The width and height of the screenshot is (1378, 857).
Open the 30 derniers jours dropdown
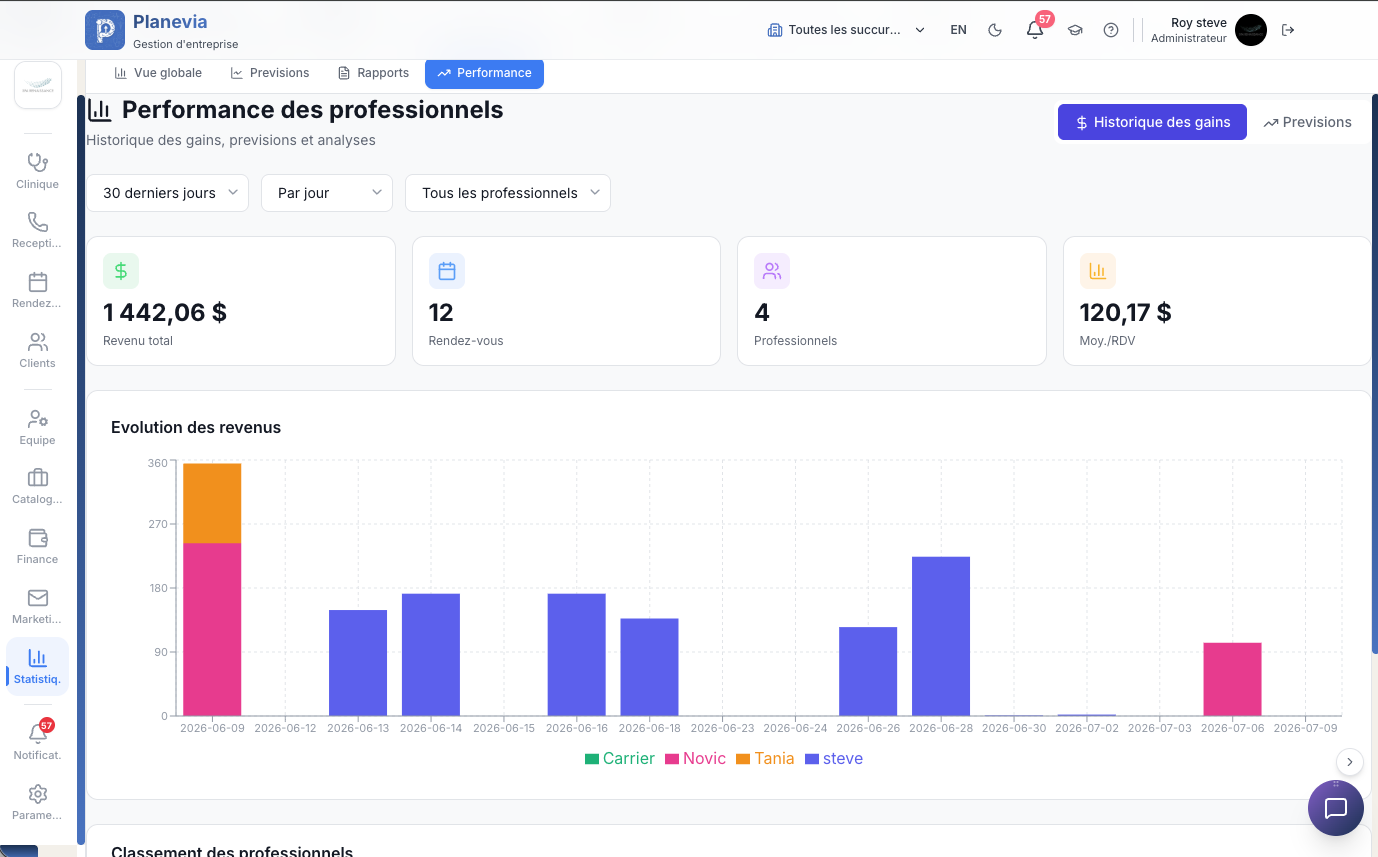pos(168,193)
